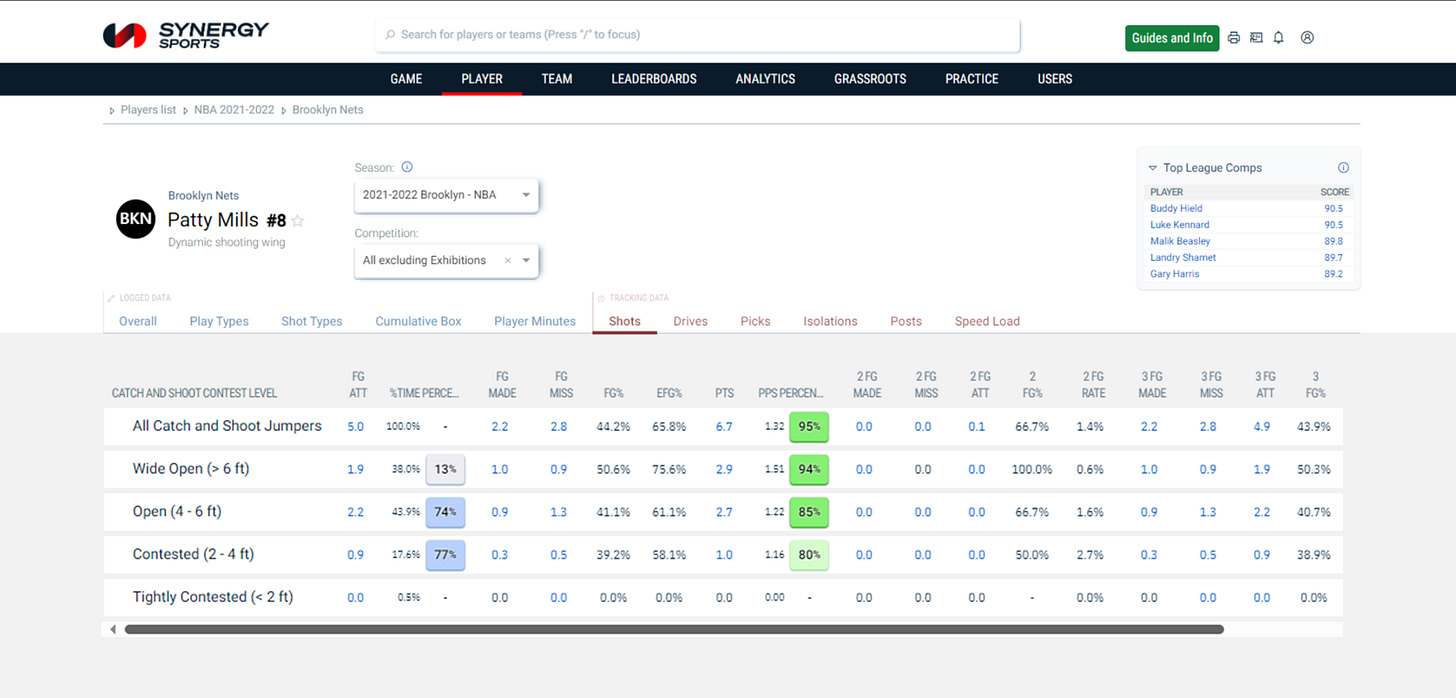Click the table's horizontal scrollbar

pos(674,630)
